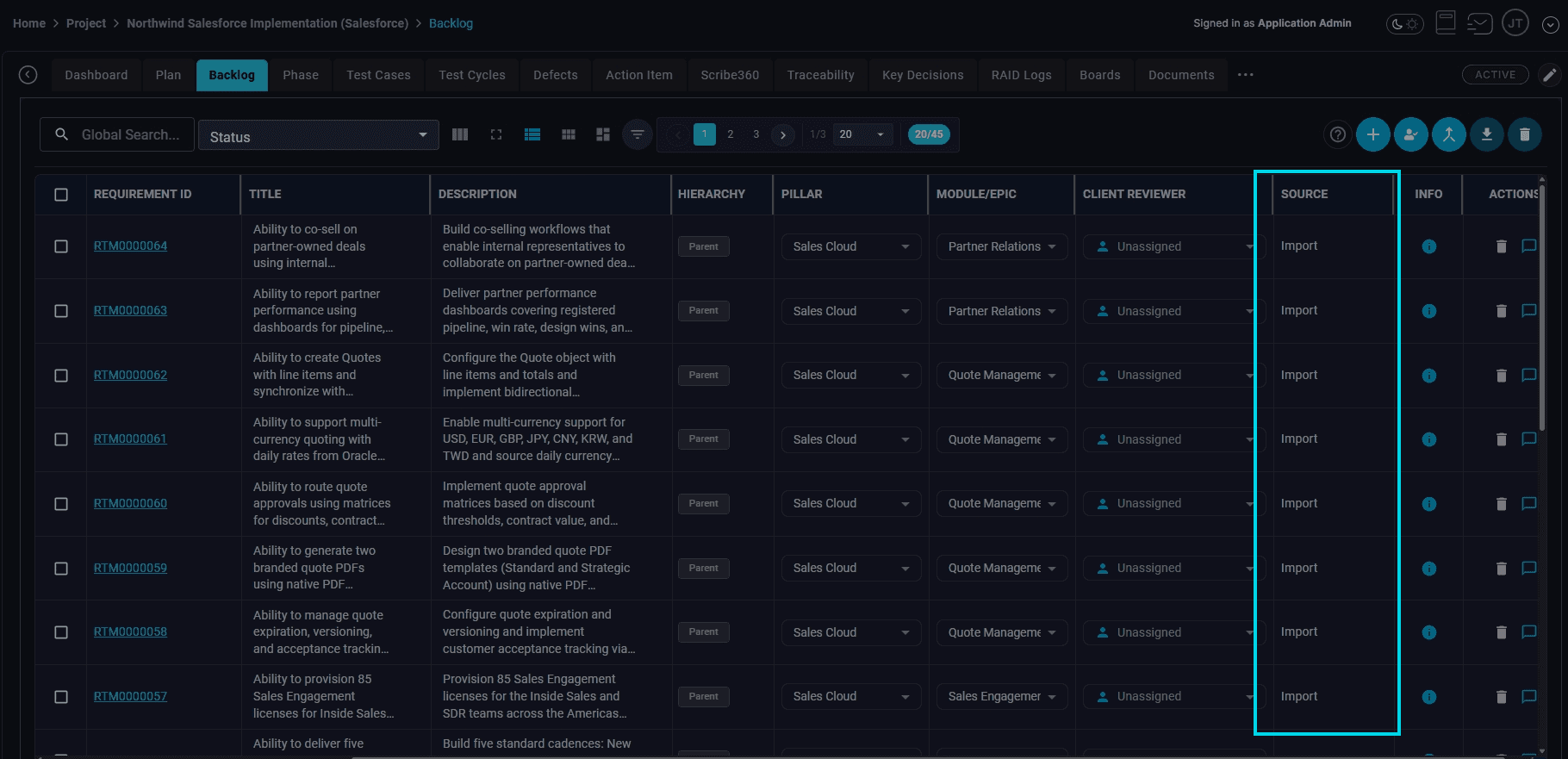The width and height of the screenshot is (1568, 759).
Task: Open the Status filter dropdown
Action: tap(319, 136)
